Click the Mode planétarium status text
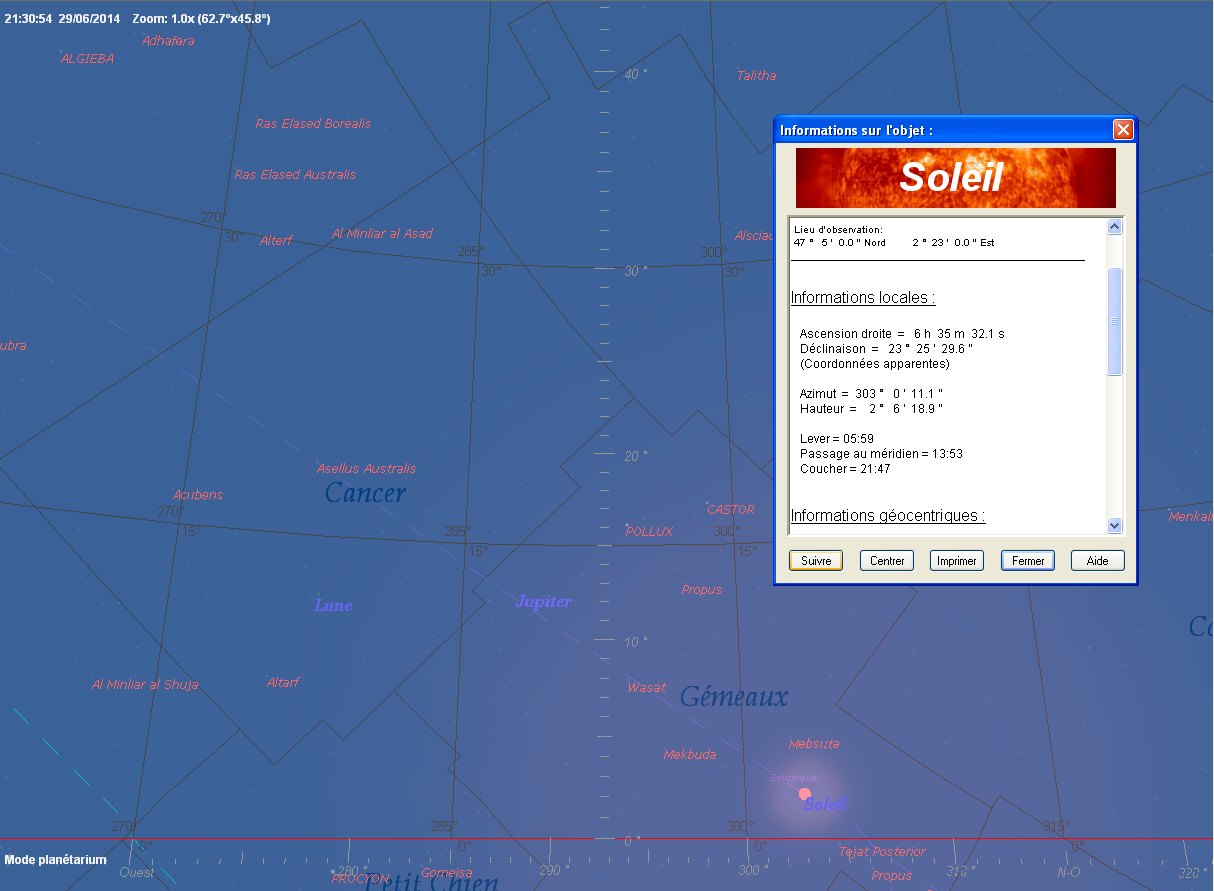This screenshot has height=891, width=1214. tap(55, 860)
